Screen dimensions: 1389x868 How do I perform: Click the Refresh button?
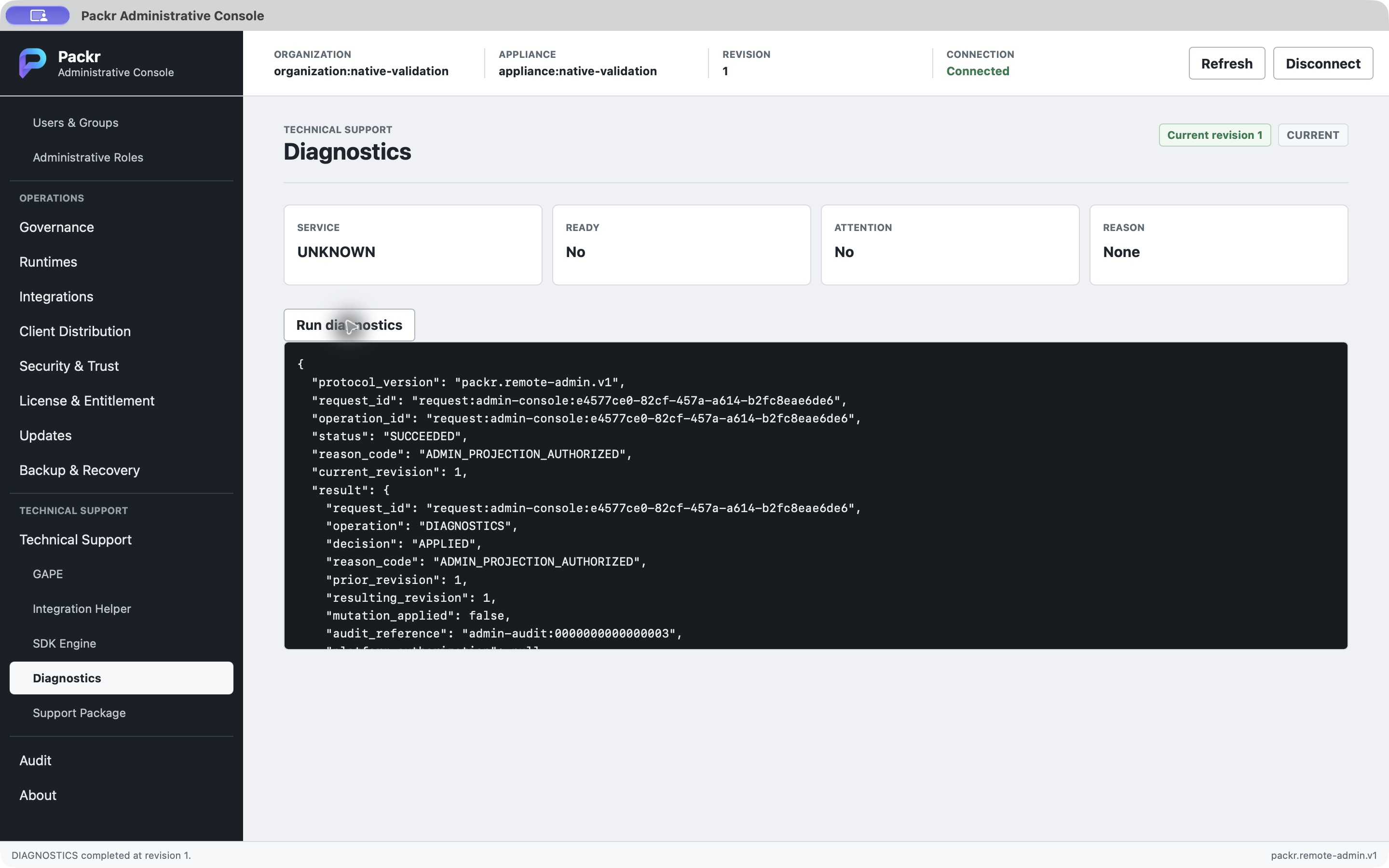[1226, 63]
